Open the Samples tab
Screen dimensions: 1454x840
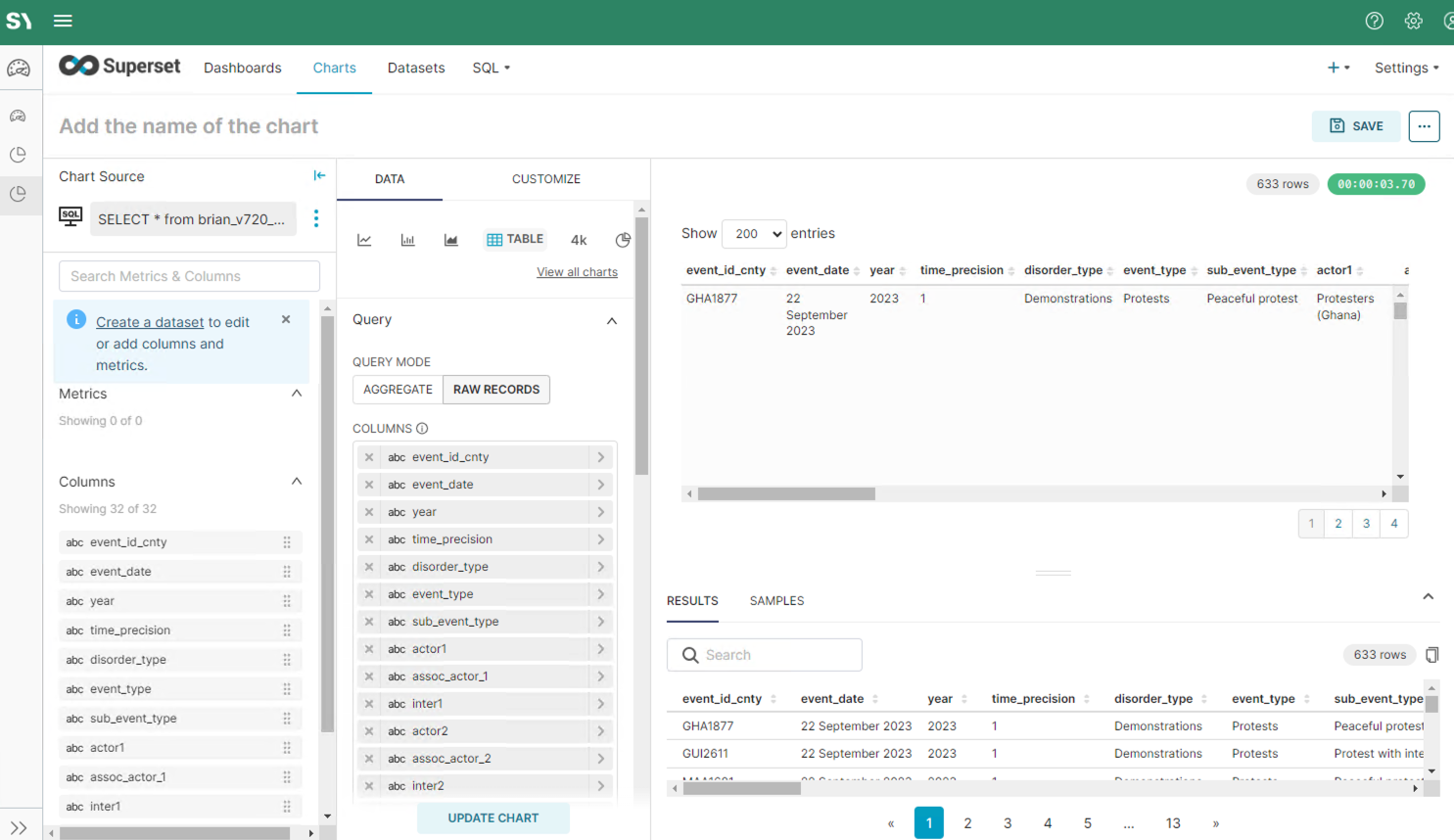(x=776, y=601)
